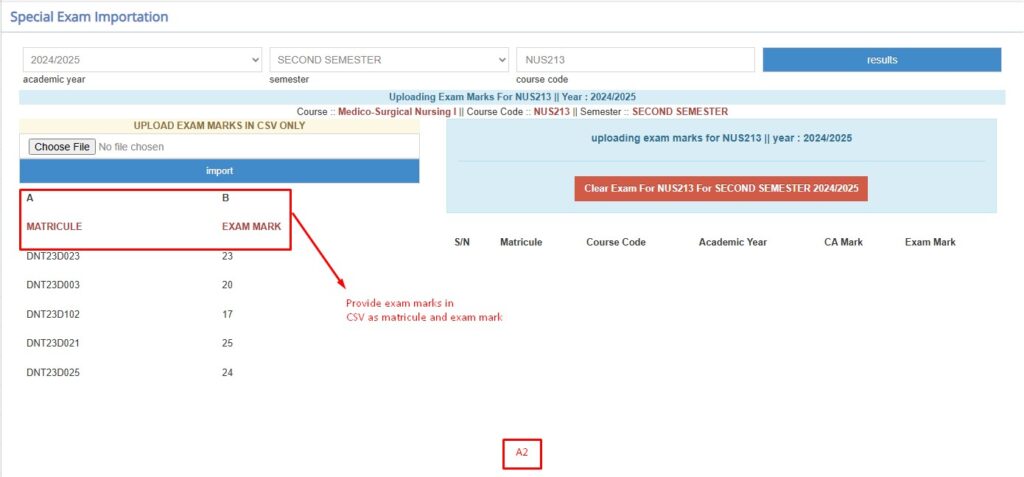Click the red MATRICULE sample heading
The image size is (1024, 477).
pos(54,227)
